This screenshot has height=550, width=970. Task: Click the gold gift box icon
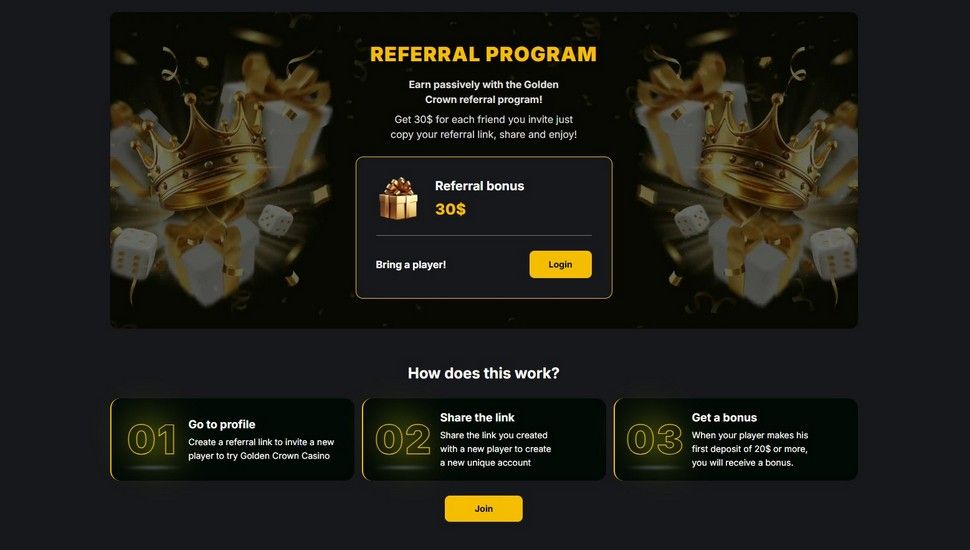point(398,198)
